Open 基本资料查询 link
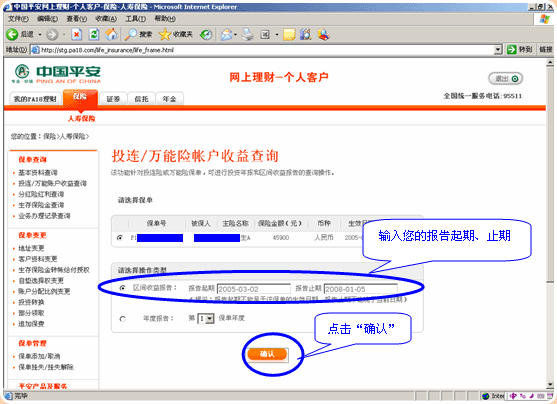Image resolution: width=557 pixels, height=404 pixels. 38,173
